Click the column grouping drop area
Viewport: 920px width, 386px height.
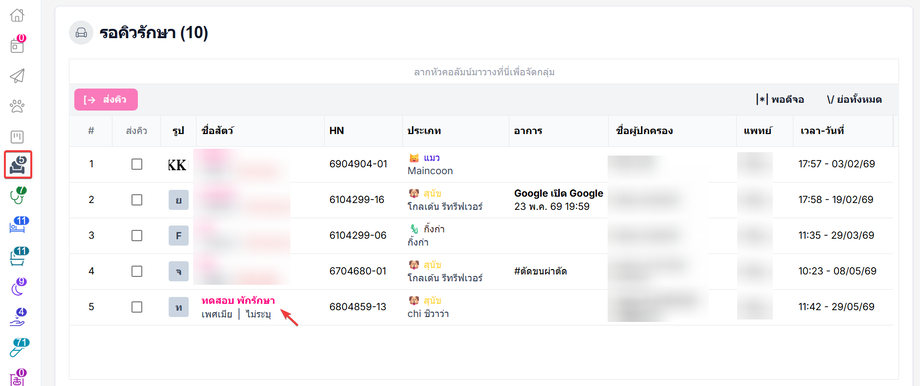point(484,73)
